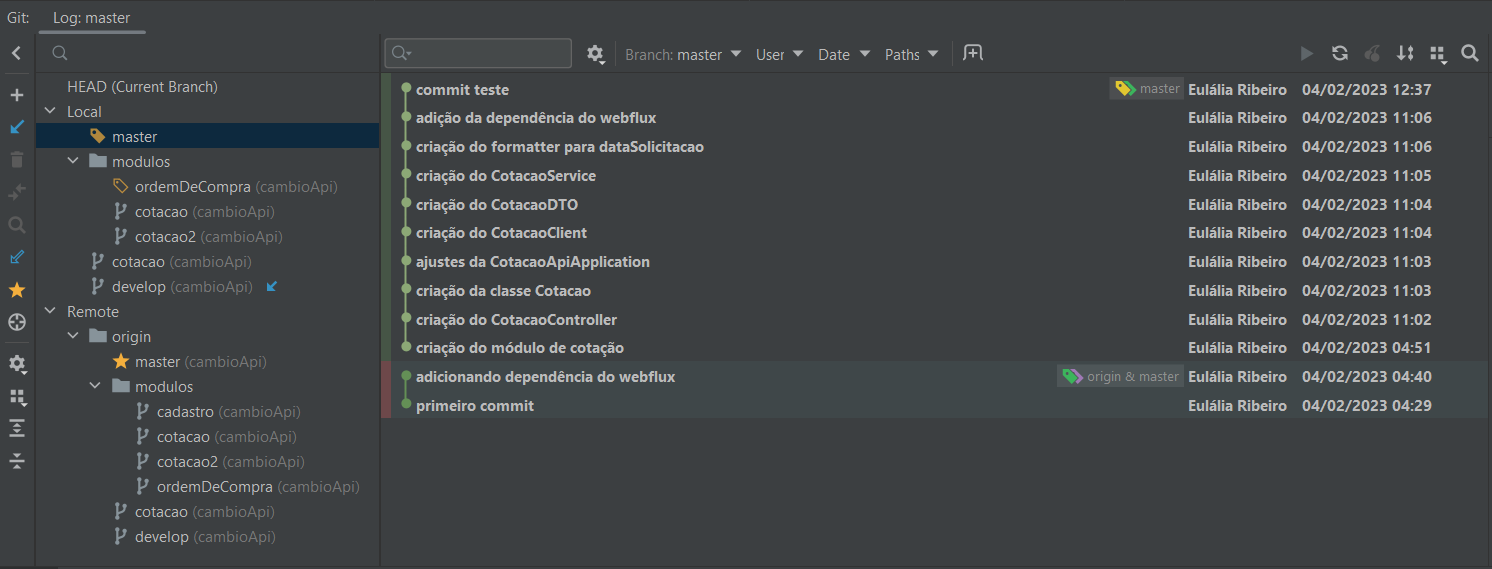Select the 'primeiro commit' row
1492x569 pixels.
coord(935,406)
